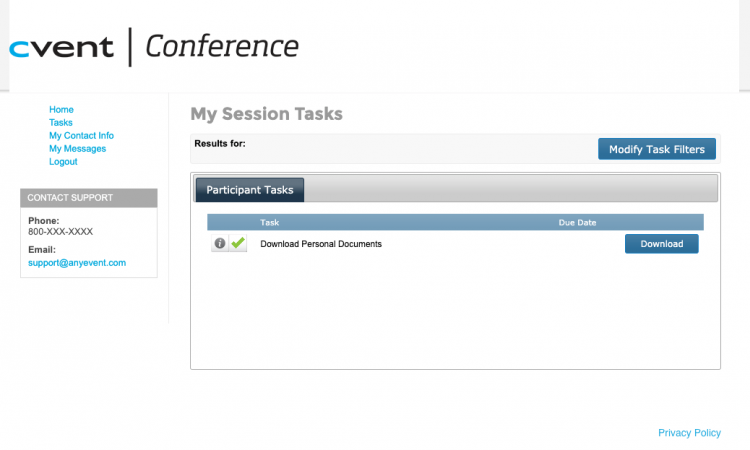750x450 pixels.
Task: Click the Contact Support panel header
Action: point(88,198)
